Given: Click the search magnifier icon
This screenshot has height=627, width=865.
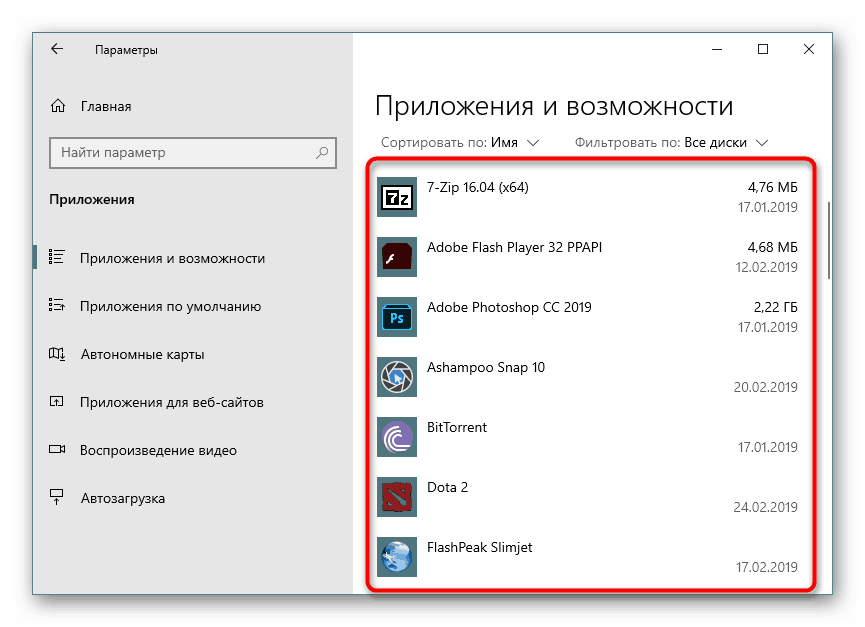Looking at the screenshot, I should pos(322,153).
